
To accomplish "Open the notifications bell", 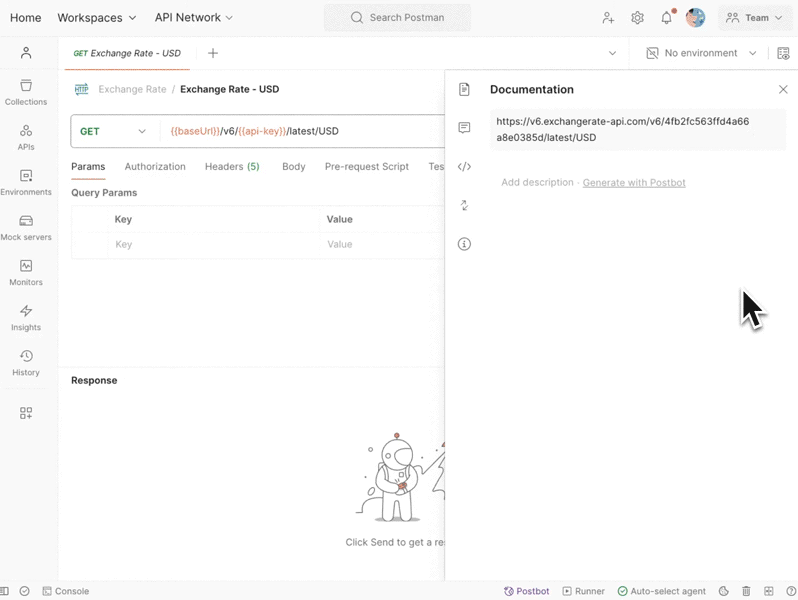I will point(666,18).
